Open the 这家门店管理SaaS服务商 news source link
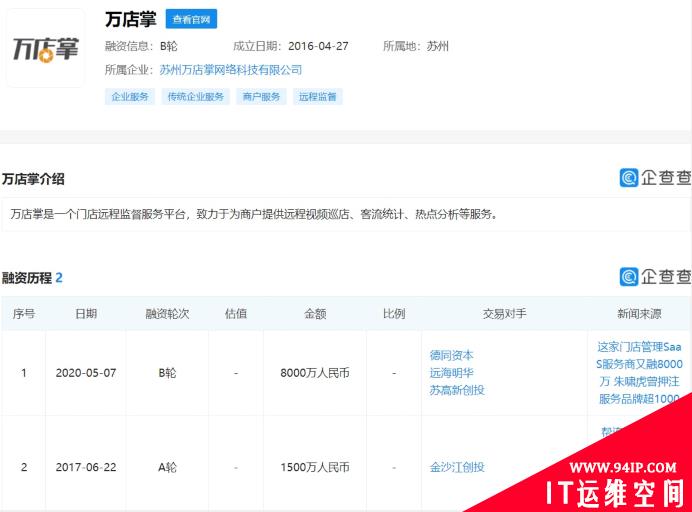The width and height of the screenshot is (692, 512). pos(639,373)
